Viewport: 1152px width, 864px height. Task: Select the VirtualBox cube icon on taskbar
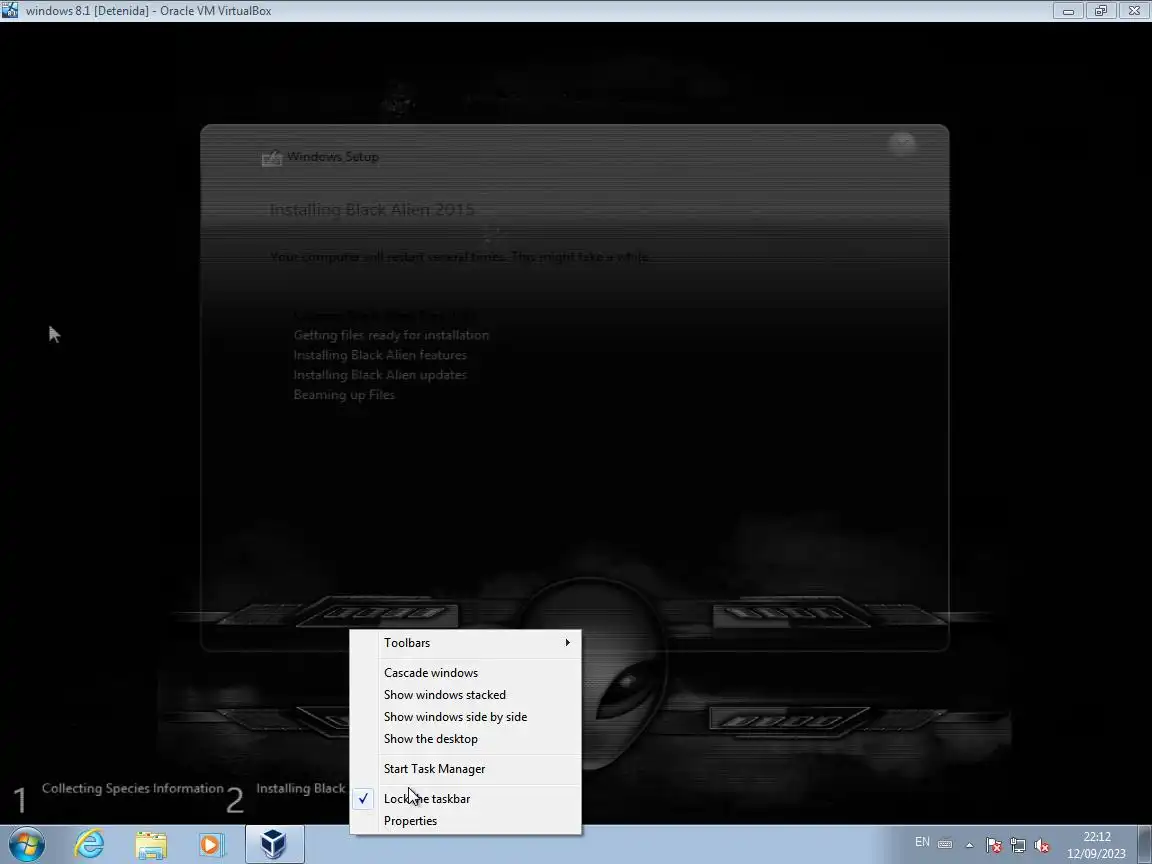(273, 844)
